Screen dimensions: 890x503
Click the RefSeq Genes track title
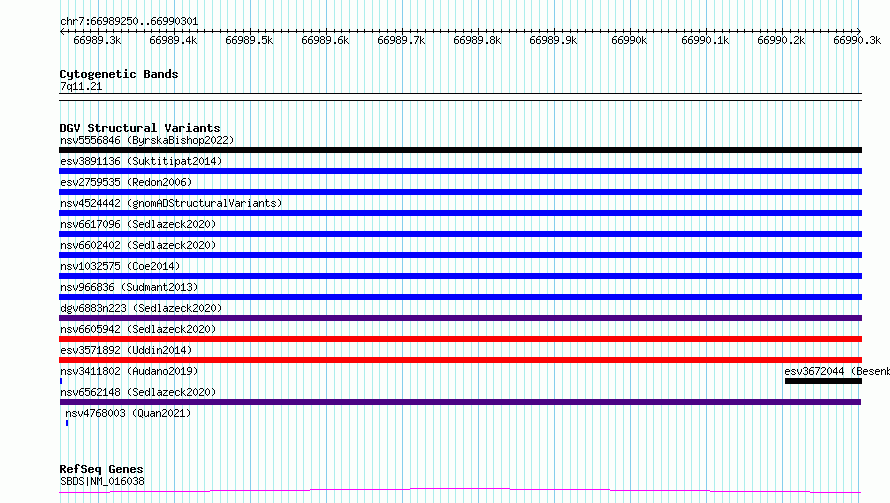pyautogui.click(x=101, y=469)
